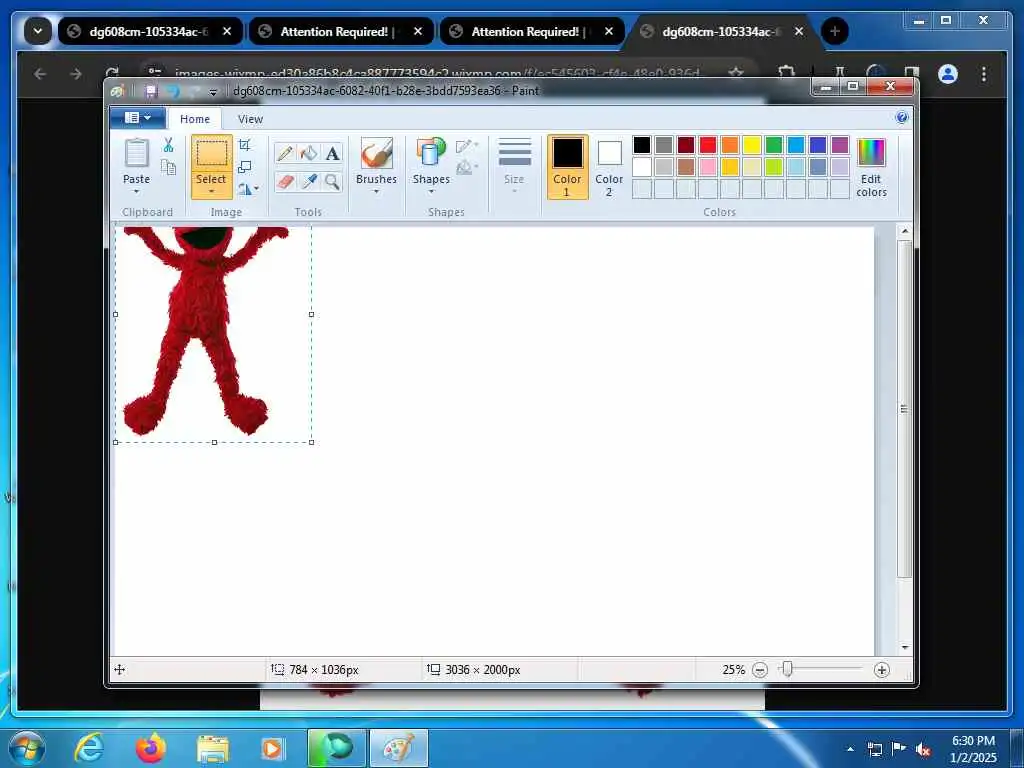Select the Eraser tool
Screen dimensions: 1024x768
(285, 181)
